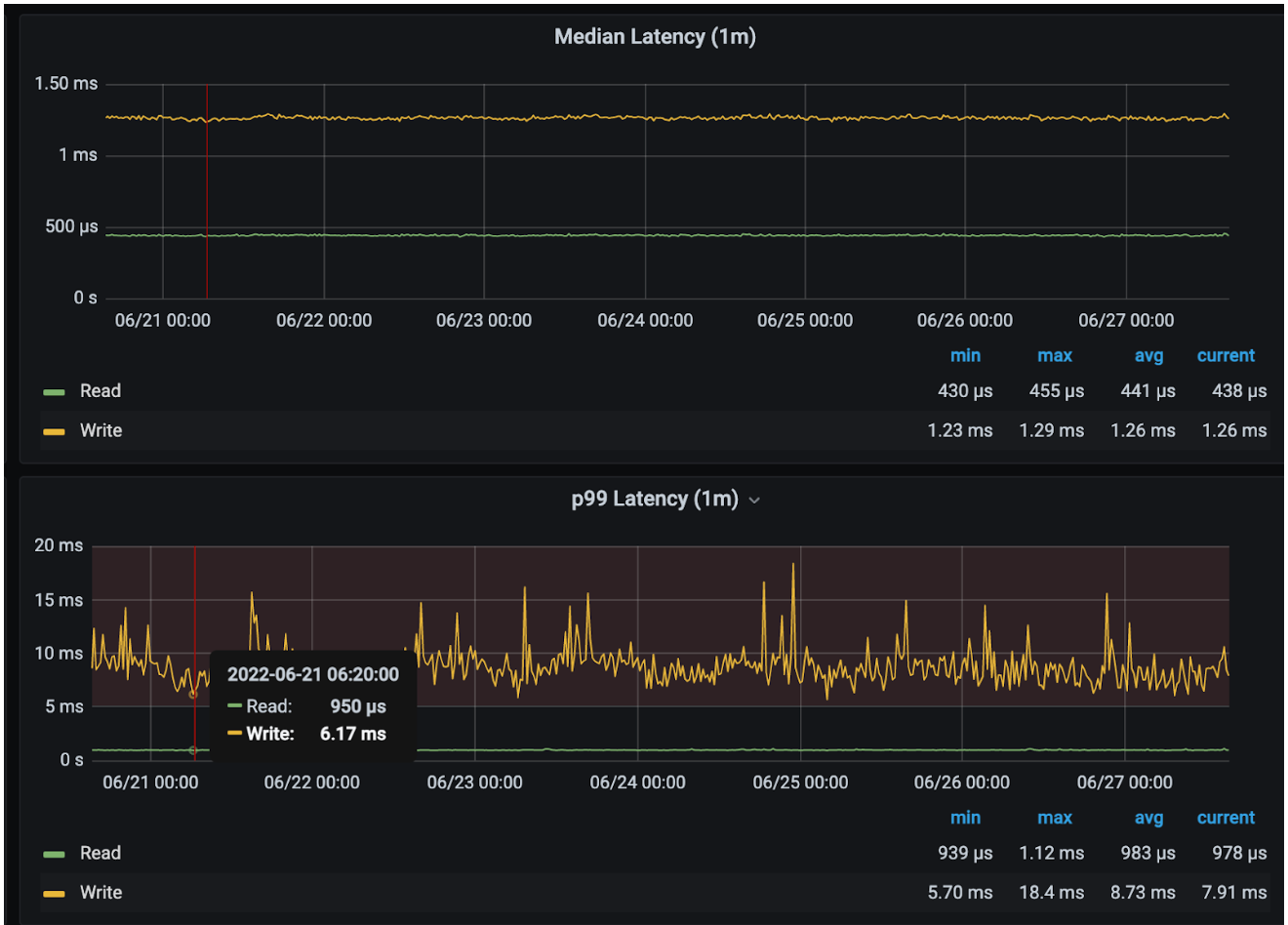Sort p99 Latency legend by max column
This screenshot has height=925, width=1288.
[1055, 819]
